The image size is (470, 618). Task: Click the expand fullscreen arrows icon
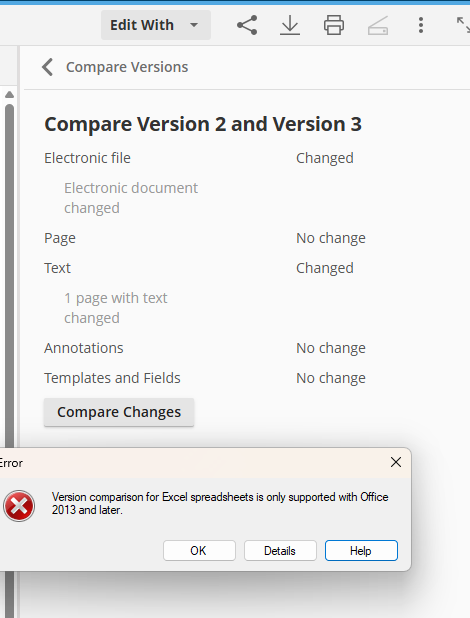(x=463, y=25)
